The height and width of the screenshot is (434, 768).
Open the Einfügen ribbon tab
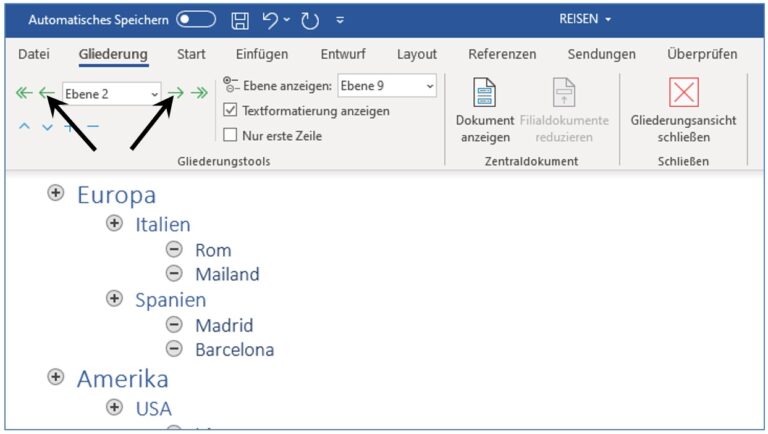point(262,54)
